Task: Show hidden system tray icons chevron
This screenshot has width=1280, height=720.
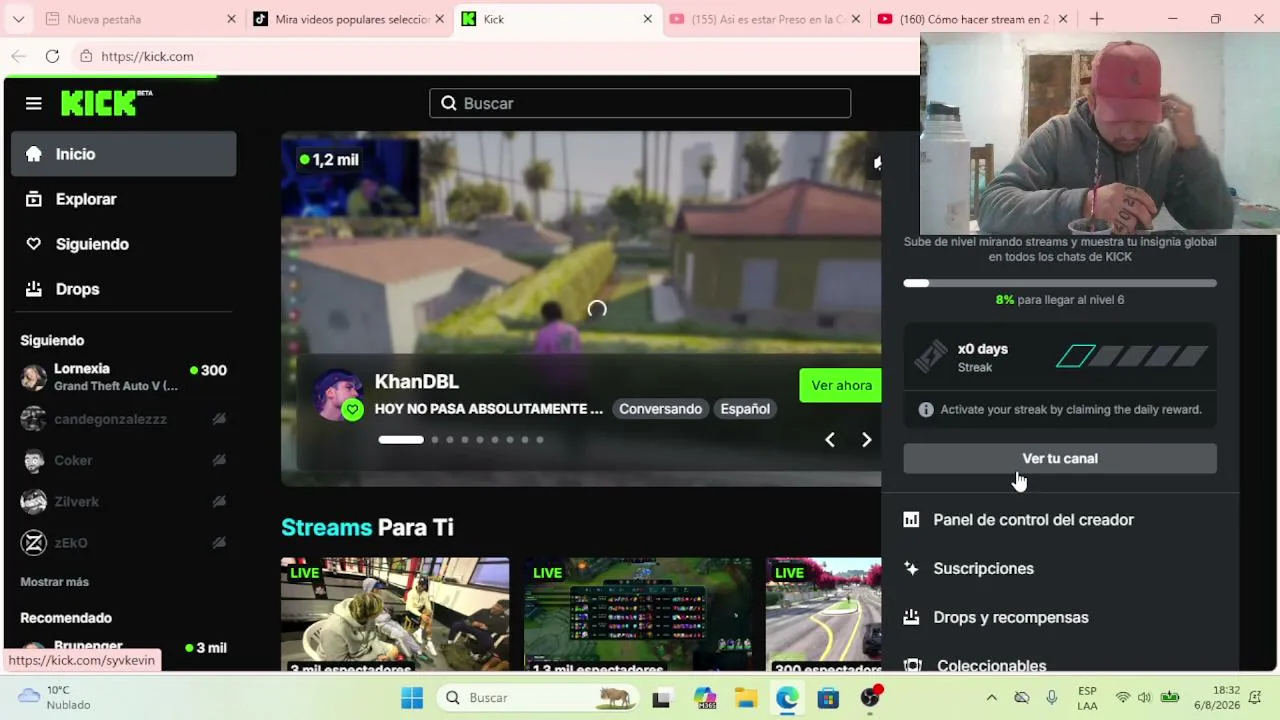Action: (x=991, y=697)
